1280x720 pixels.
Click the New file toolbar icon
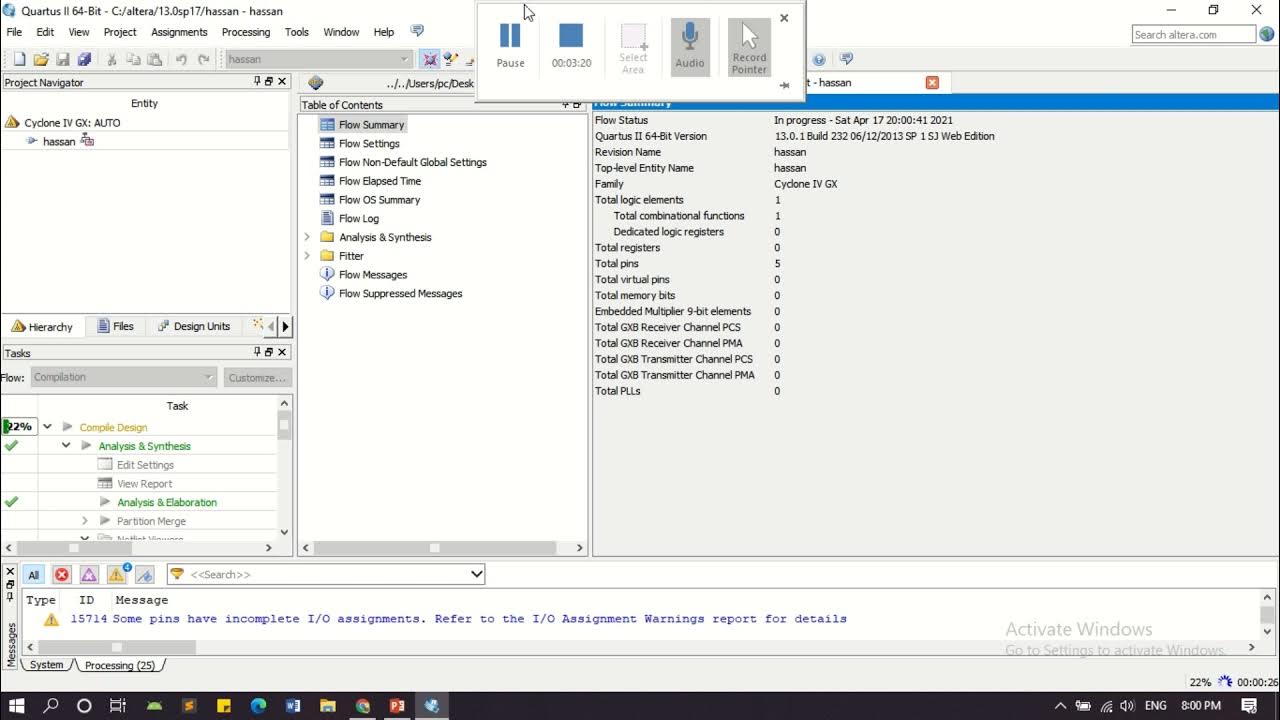click(x=19, y=59)
